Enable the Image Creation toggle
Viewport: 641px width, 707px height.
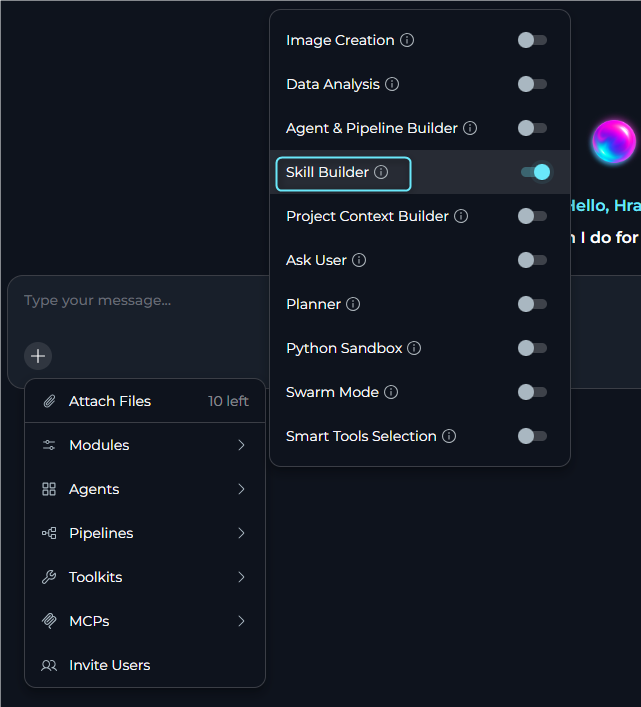coord(532,40)
